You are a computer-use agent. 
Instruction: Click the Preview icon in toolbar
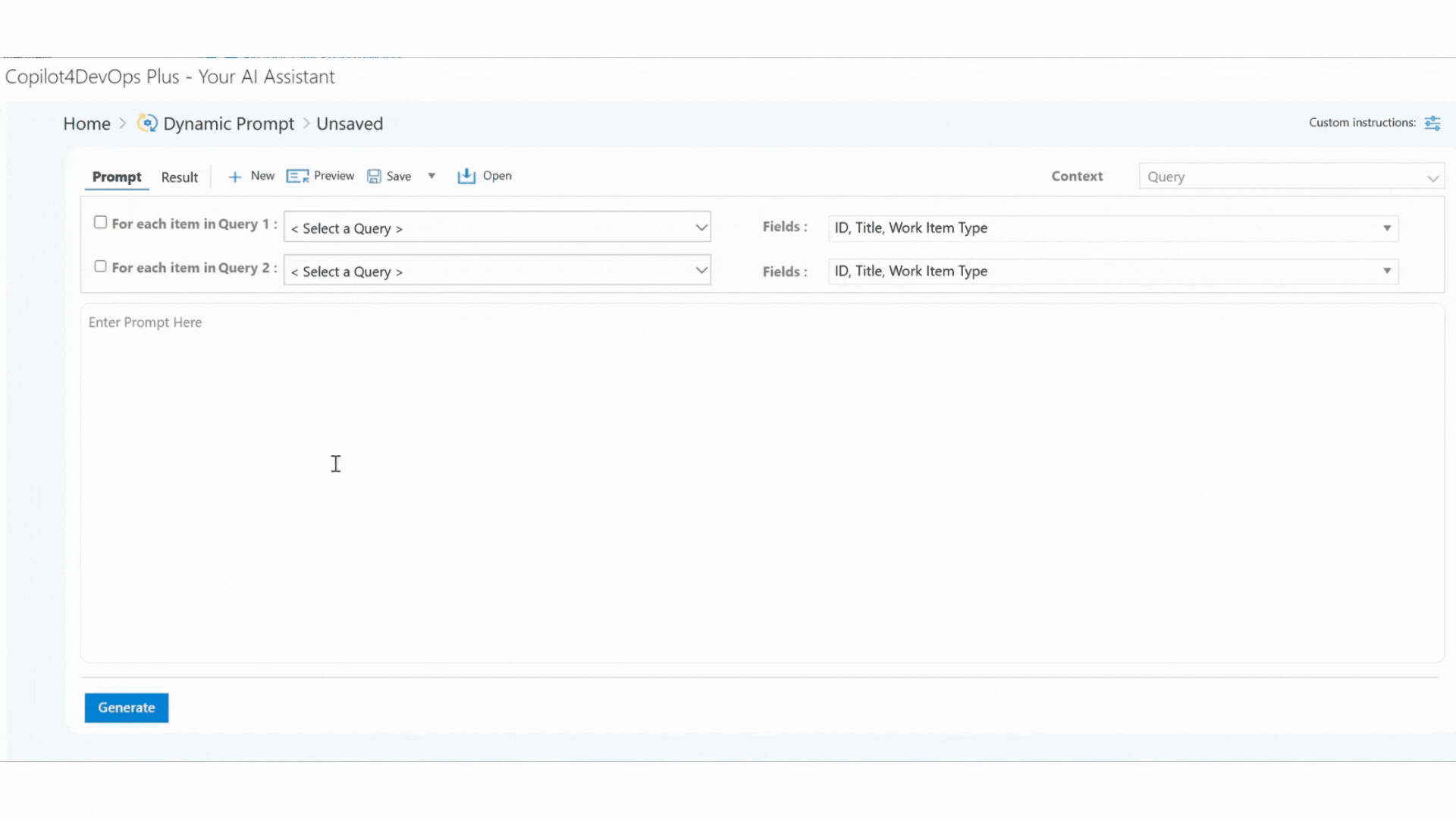pos(297,177)
